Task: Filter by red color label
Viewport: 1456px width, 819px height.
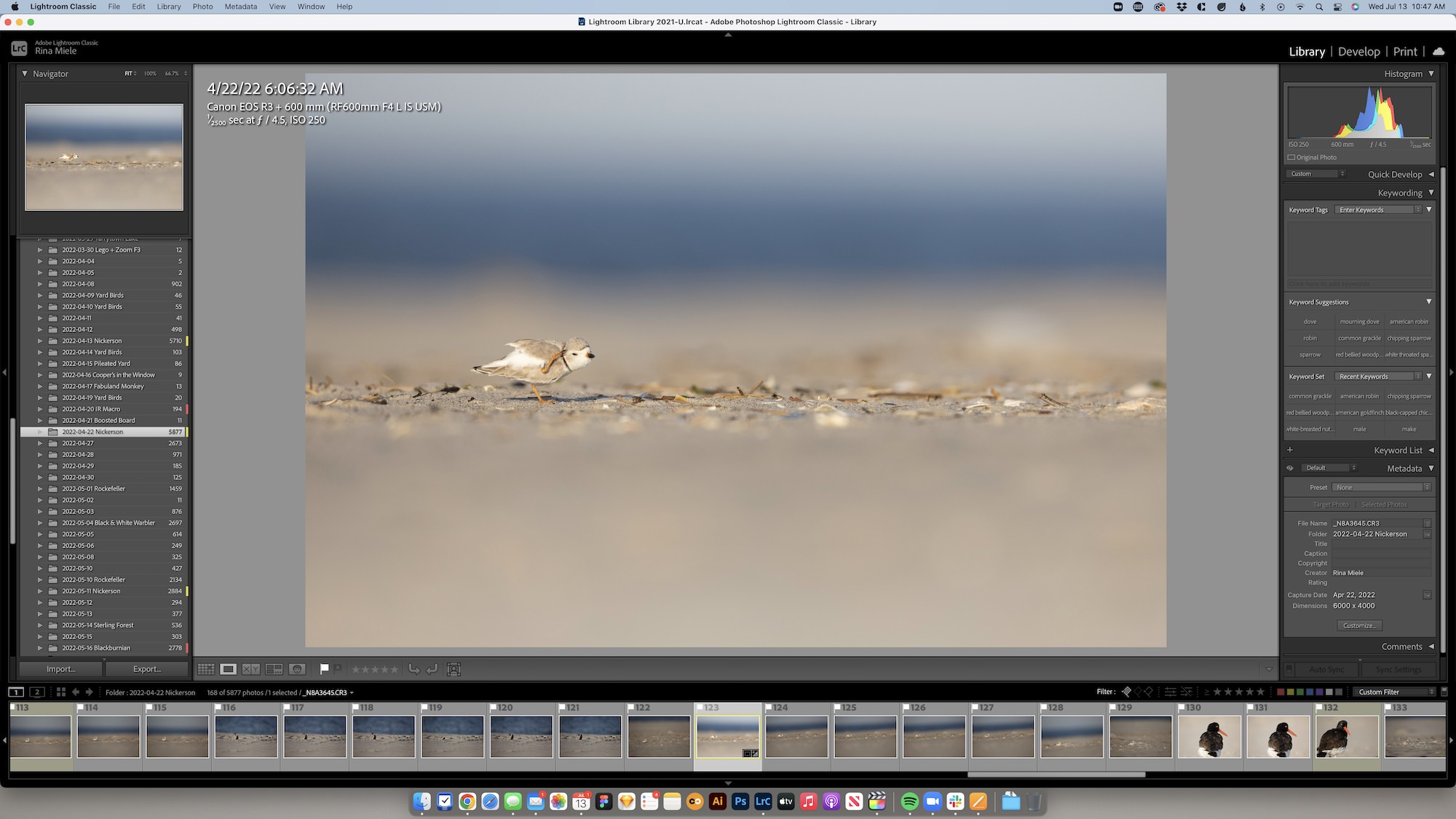Action: (1281, 692)
